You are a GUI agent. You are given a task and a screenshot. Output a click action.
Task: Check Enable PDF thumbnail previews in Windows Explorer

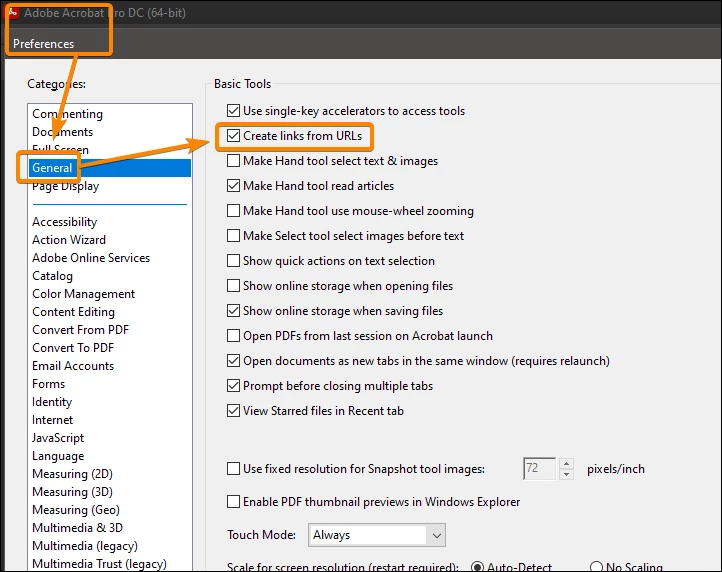click(233, 502)
